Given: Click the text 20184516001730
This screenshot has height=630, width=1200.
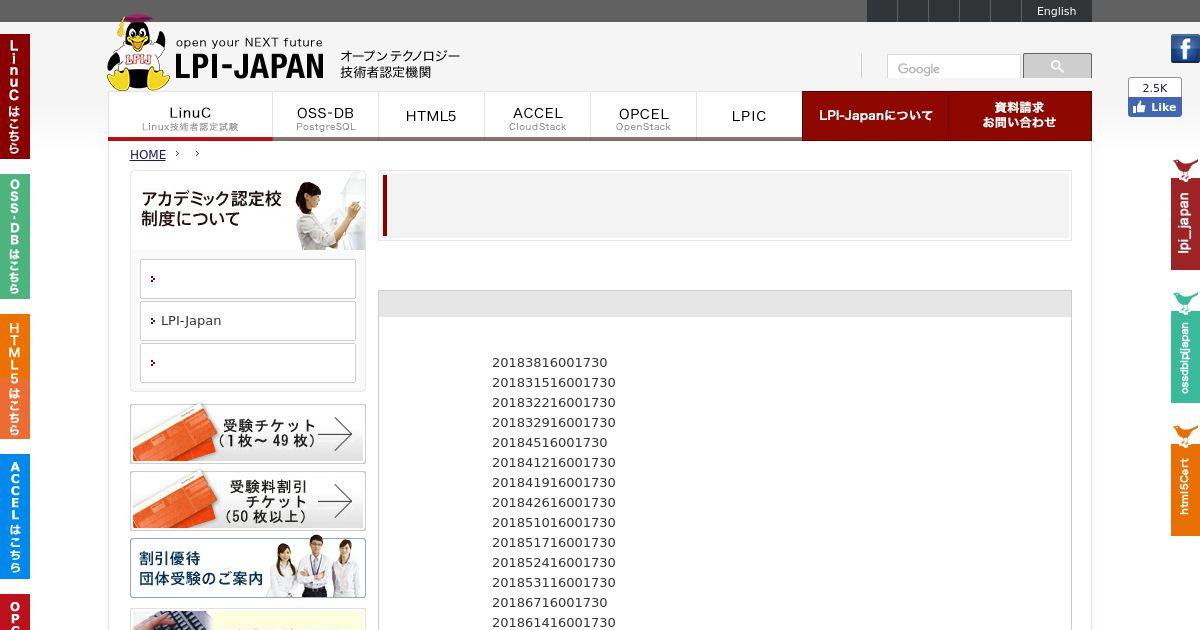Looking at the screenshot, I should tap(549, 443).
